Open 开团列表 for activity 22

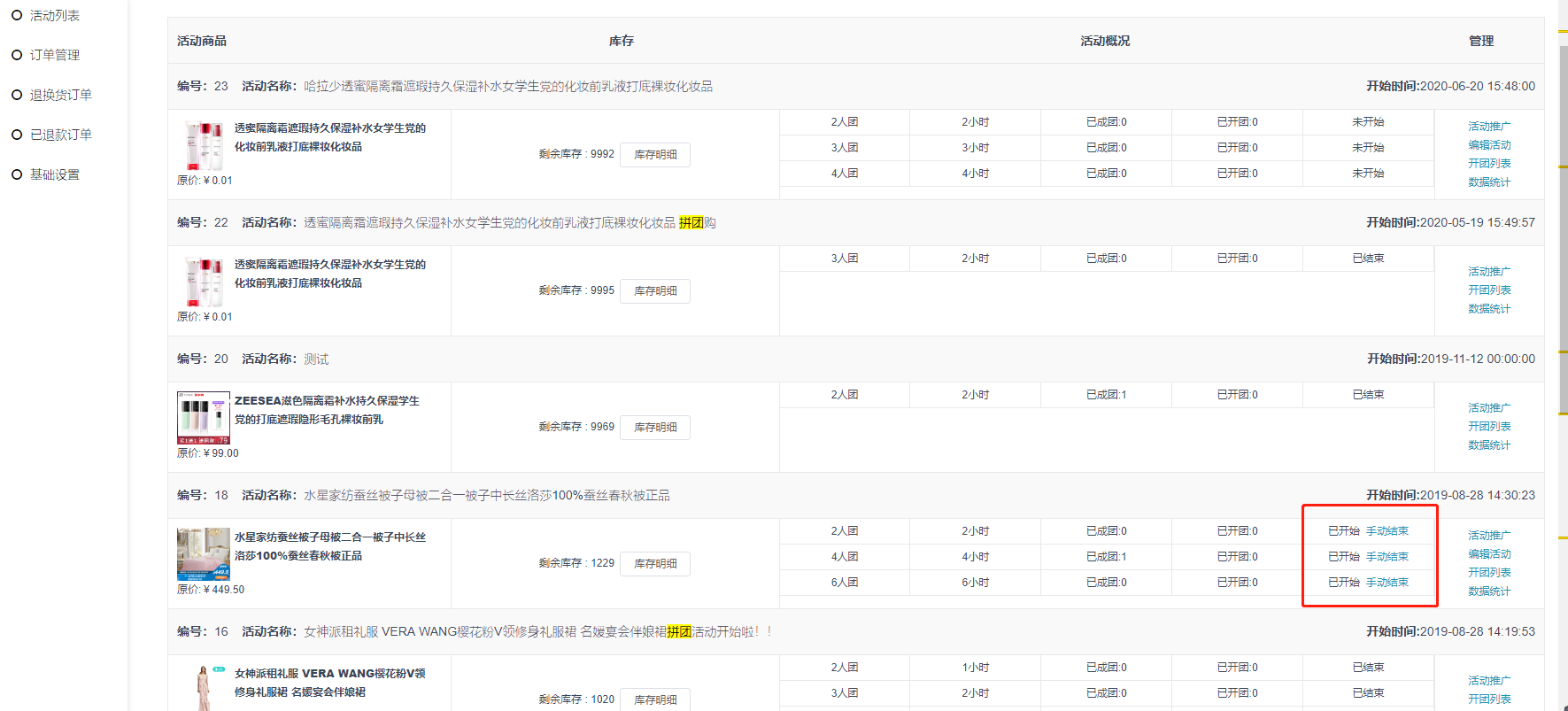point(1489,290)
